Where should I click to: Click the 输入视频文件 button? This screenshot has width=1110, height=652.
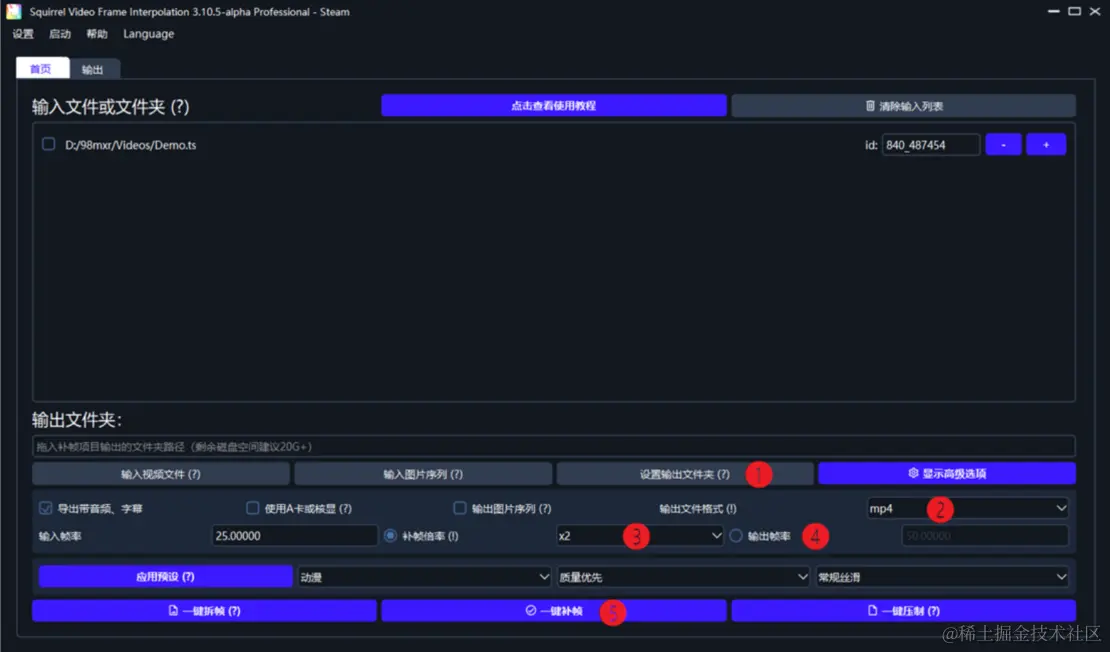(x=161, y=474)
